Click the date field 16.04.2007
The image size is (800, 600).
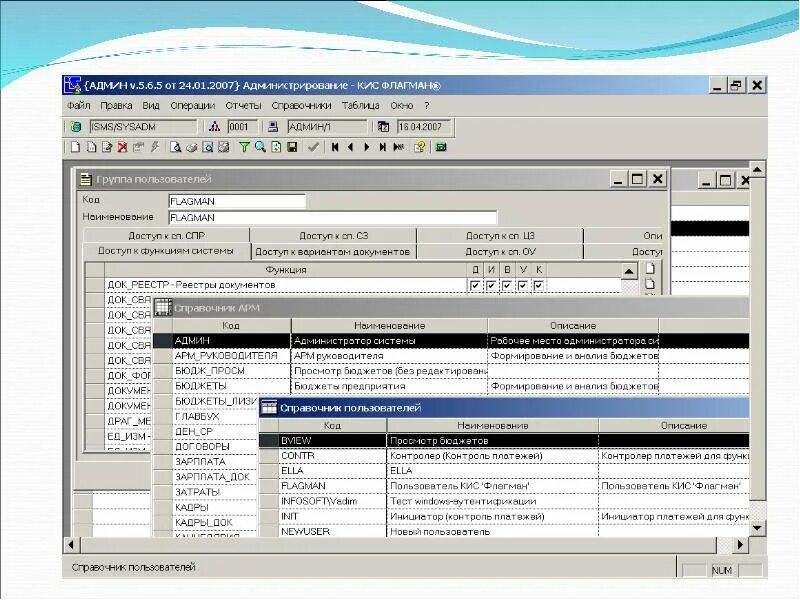click(426, 127)
